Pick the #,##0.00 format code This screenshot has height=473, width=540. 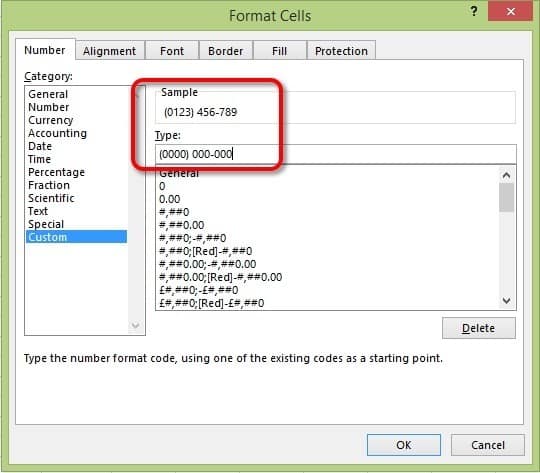pyautogui.click(x=182, y=225)
